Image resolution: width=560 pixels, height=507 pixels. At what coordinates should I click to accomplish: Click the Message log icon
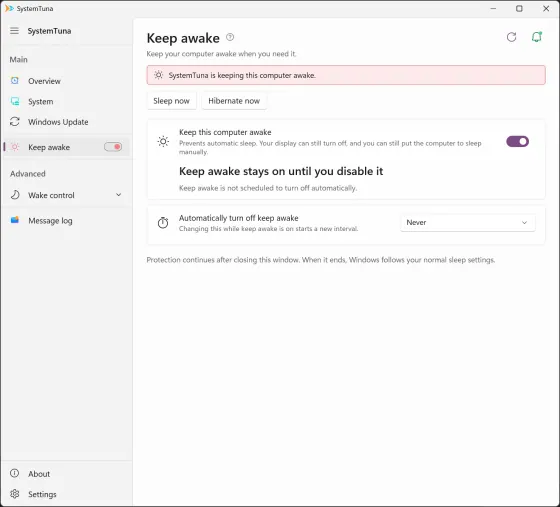pos(15,220)
